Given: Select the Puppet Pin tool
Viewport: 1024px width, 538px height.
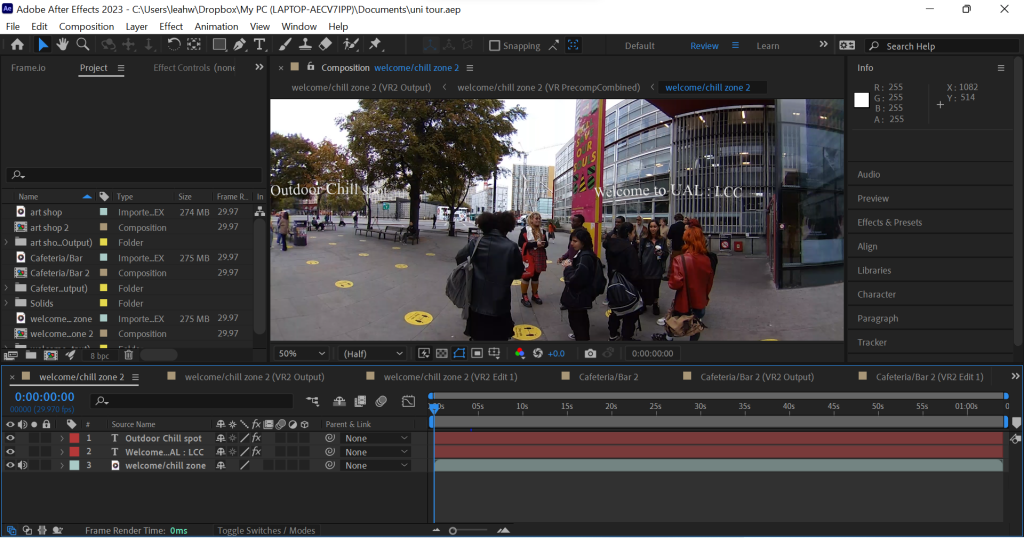Looking at the screenshot, I should (x=375, y=44).
